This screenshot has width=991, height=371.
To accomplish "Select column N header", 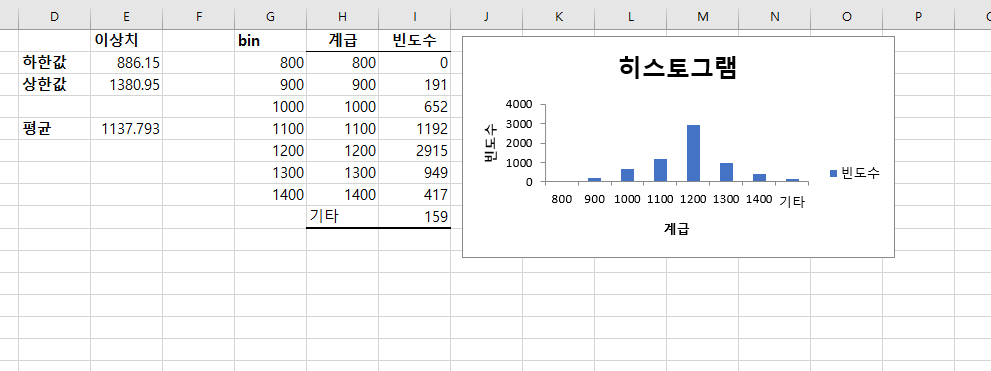I will point(775,17).
